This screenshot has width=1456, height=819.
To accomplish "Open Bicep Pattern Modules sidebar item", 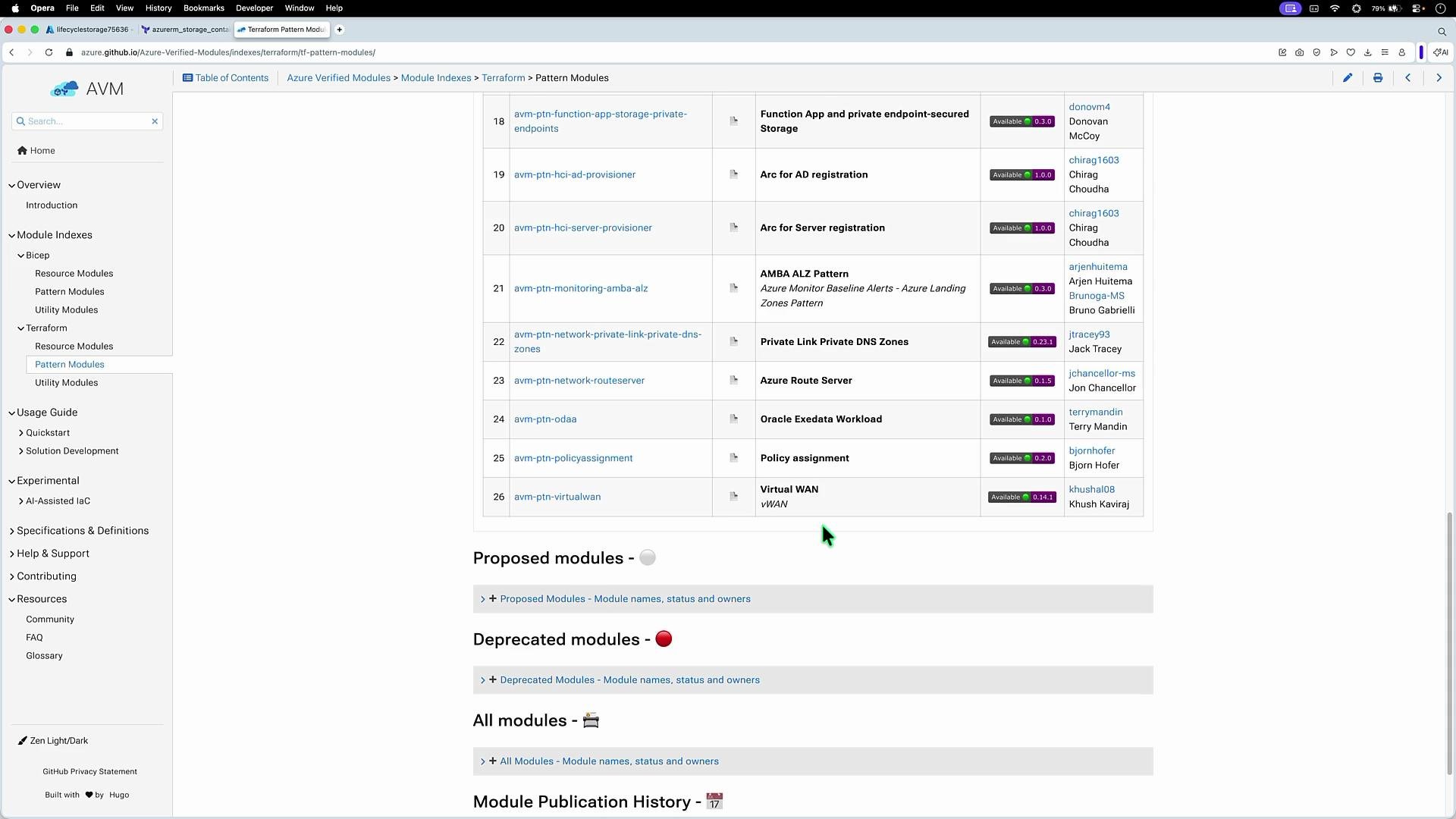I will [70, 292].
